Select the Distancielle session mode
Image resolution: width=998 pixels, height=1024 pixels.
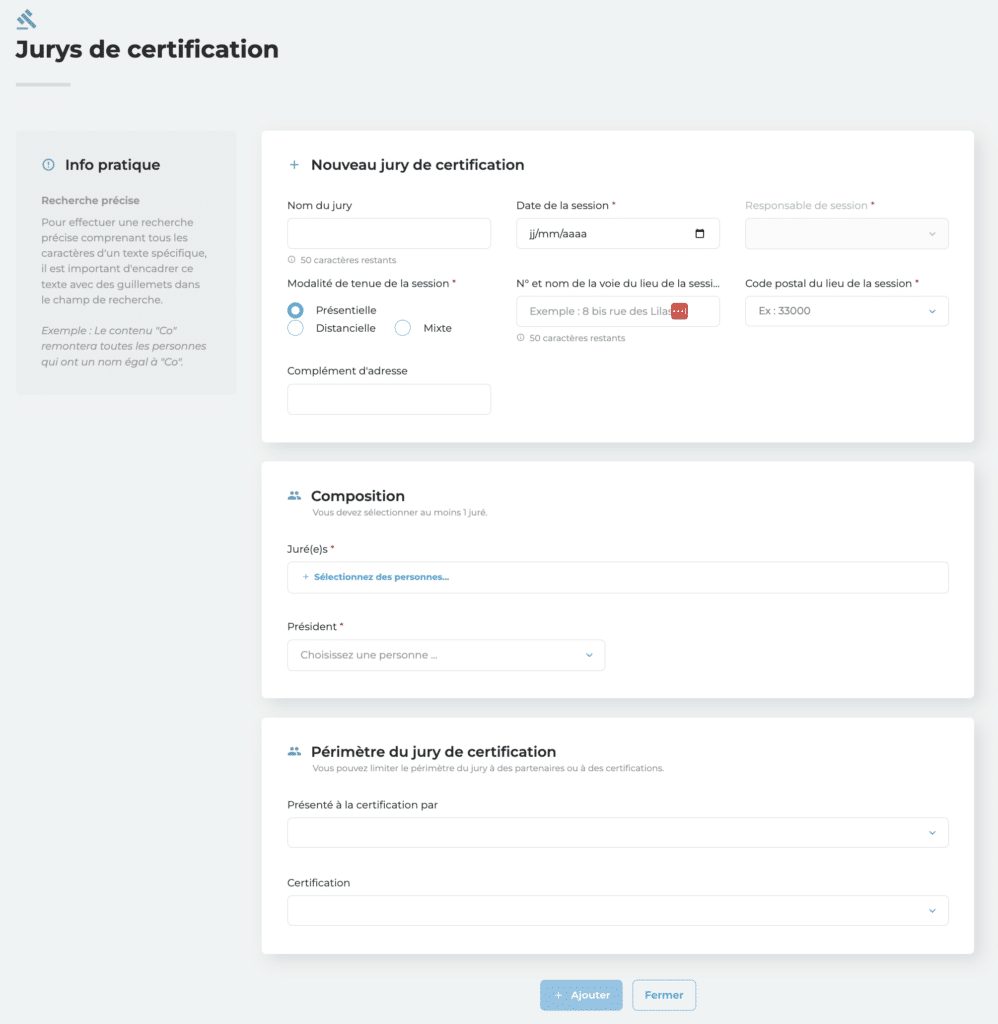coord(296,328)
